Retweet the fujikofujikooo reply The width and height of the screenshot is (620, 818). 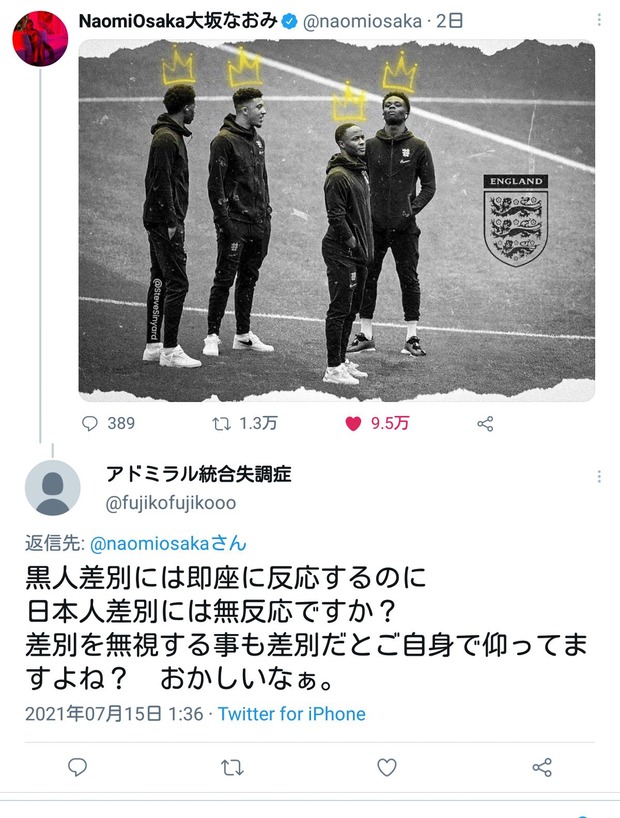pyautogui.click(x=232, y=767)
